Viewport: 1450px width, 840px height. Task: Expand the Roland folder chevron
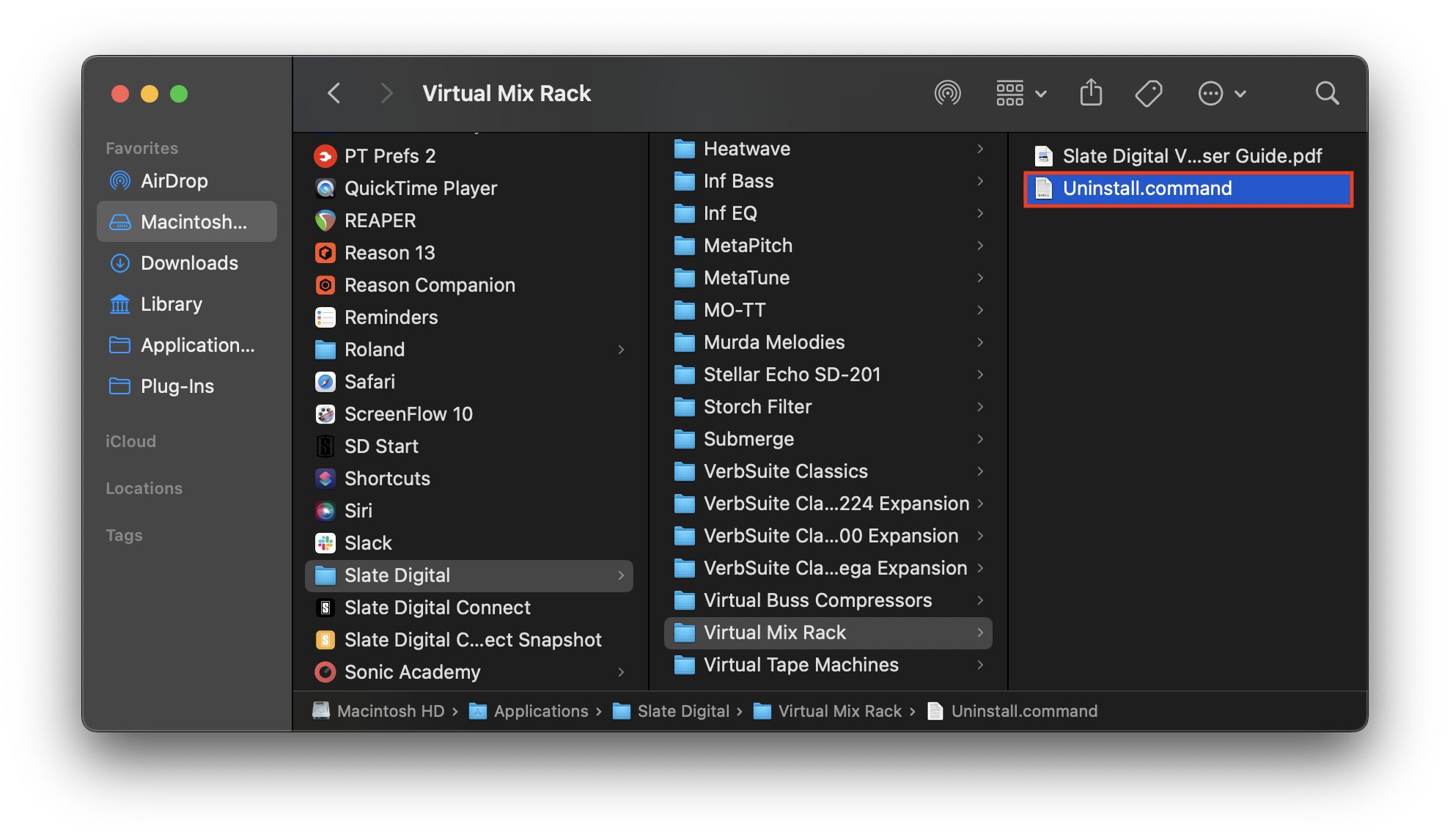[621, 350]
